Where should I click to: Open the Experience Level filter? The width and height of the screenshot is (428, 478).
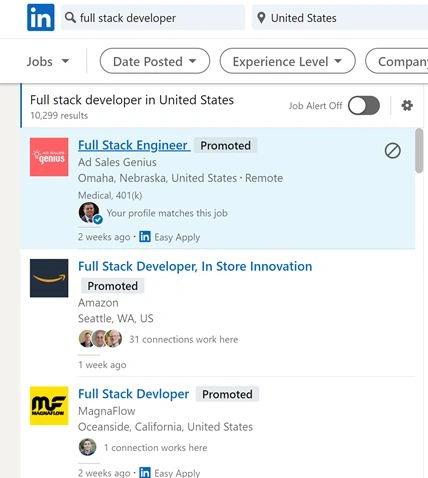pos(287,61)
